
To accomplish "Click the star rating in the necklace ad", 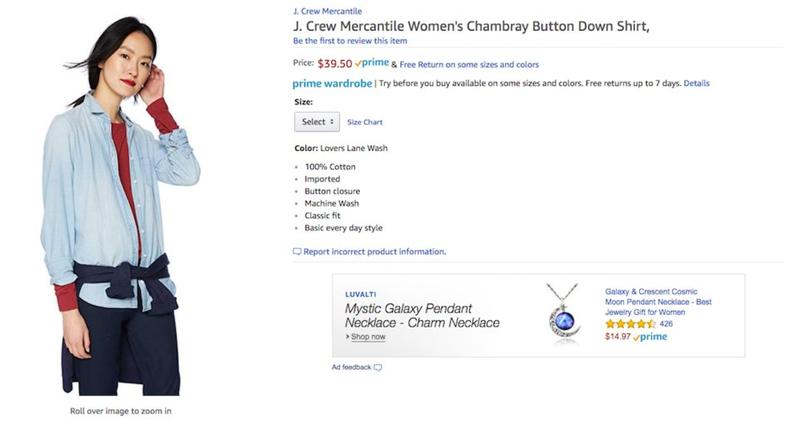I will [x=630, y=324].
